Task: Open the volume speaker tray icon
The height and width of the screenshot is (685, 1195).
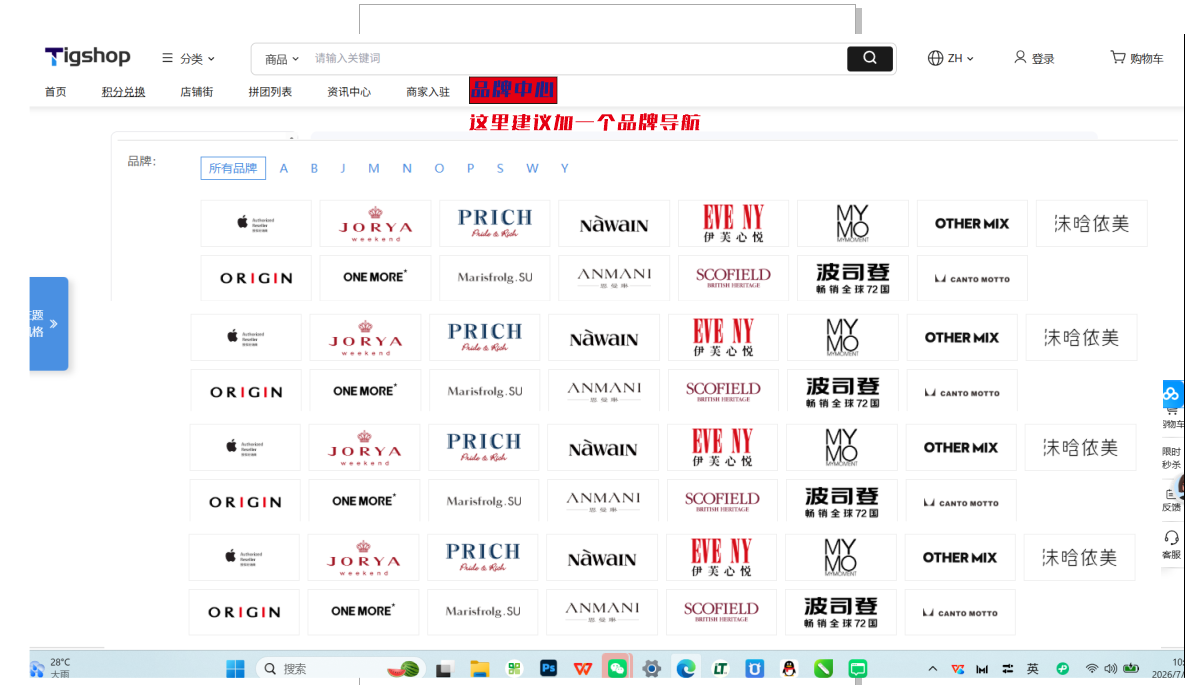Action: (1110, 669)
